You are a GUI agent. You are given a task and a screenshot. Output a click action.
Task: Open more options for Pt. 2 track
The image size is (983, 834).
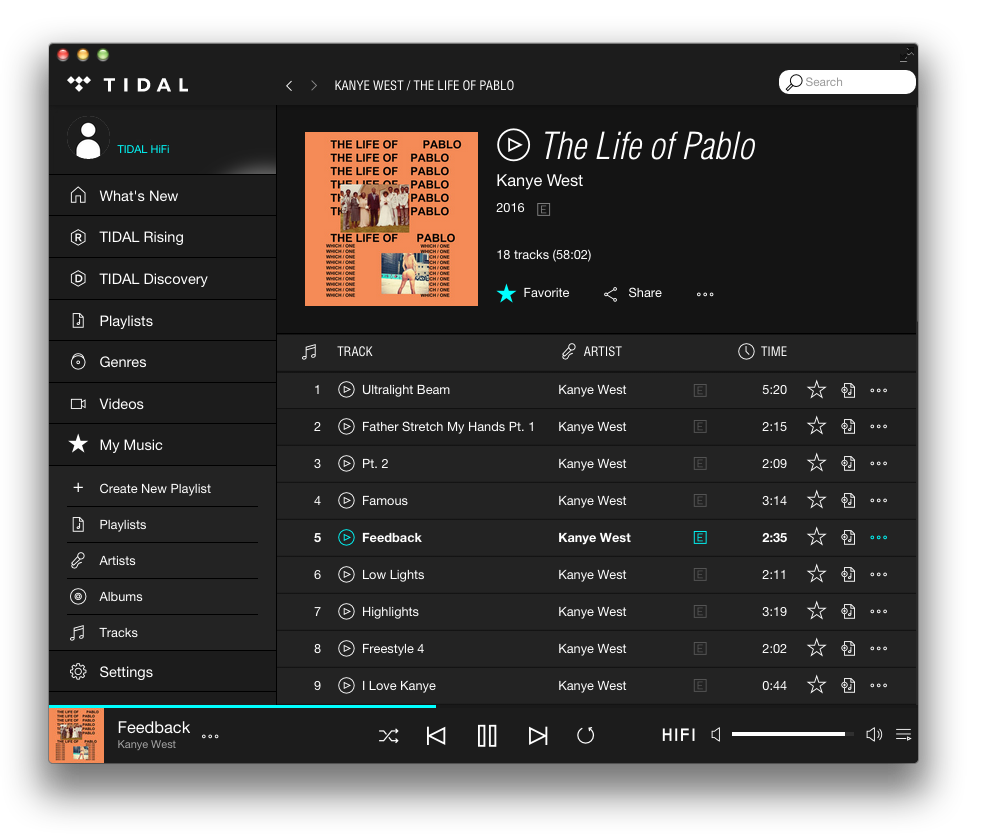tap(878, 464)
